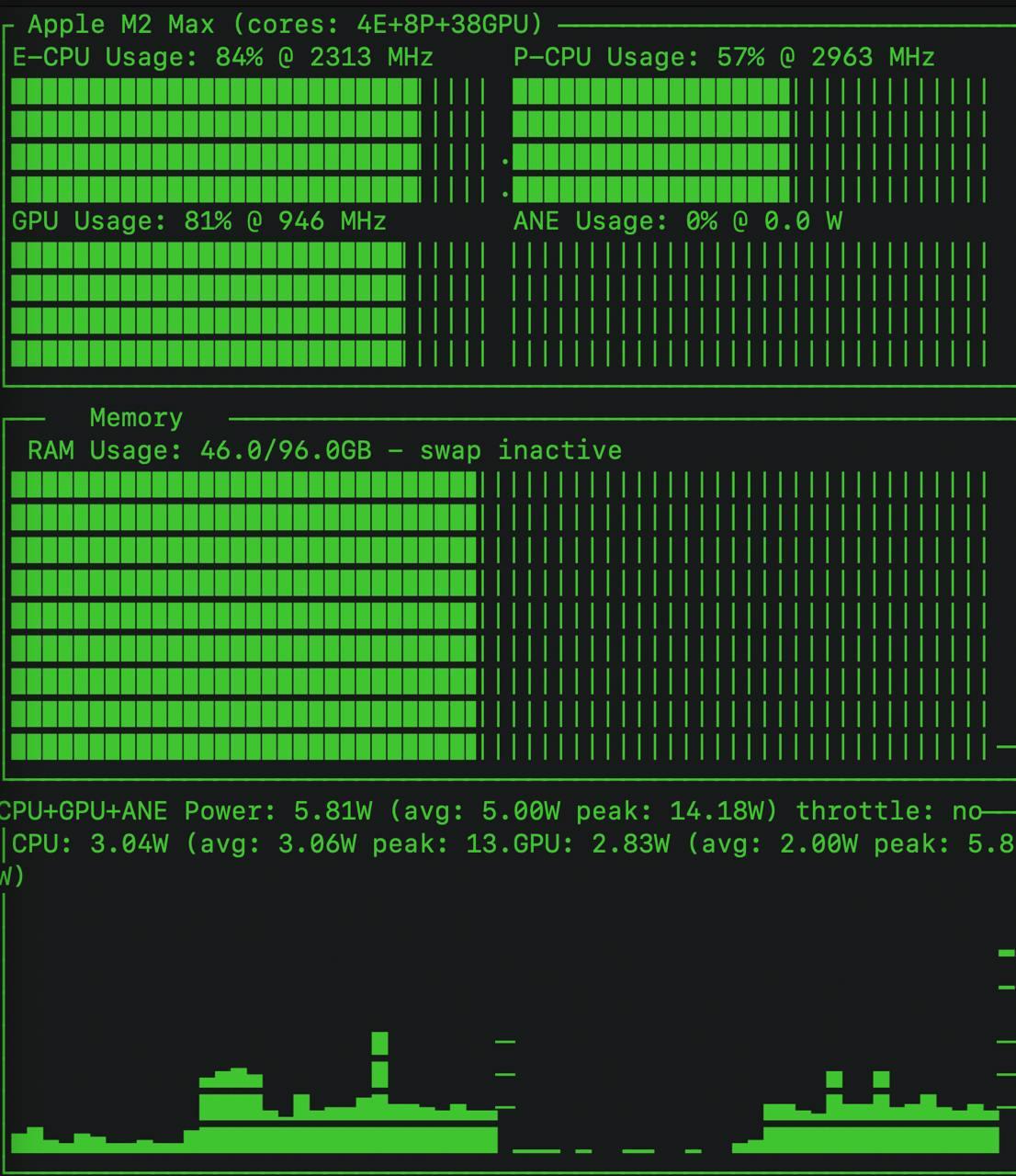This screenshot has width=1016, height=1176.
Task: Select the CPU+GPU+ANE Power 5.81W reading
Action: pos(184,810)
